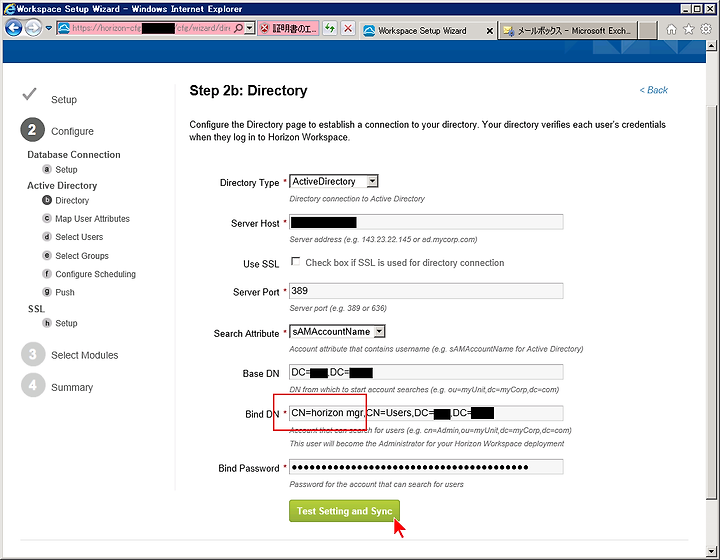This screenshot has width=720, height=560.
Task: Click the scrollbar up arrow
Action: tap(711, 45)
